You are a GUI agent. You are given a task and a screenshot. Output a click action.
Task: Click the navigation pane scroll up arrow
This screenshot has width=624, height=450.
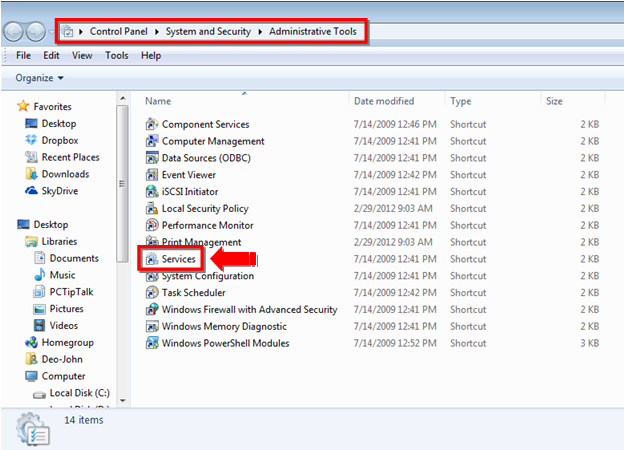[123, 98]
